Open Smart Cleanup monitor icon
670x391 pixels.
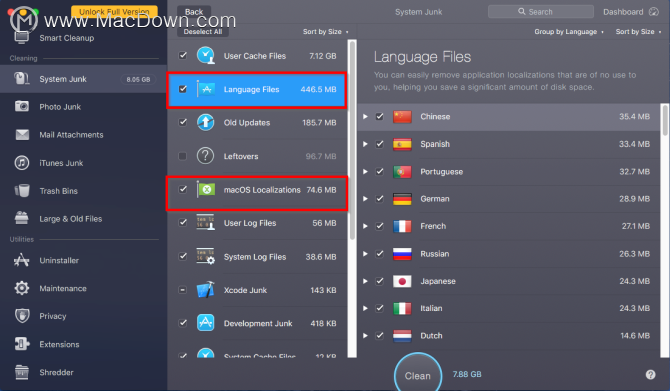point(21,37)
